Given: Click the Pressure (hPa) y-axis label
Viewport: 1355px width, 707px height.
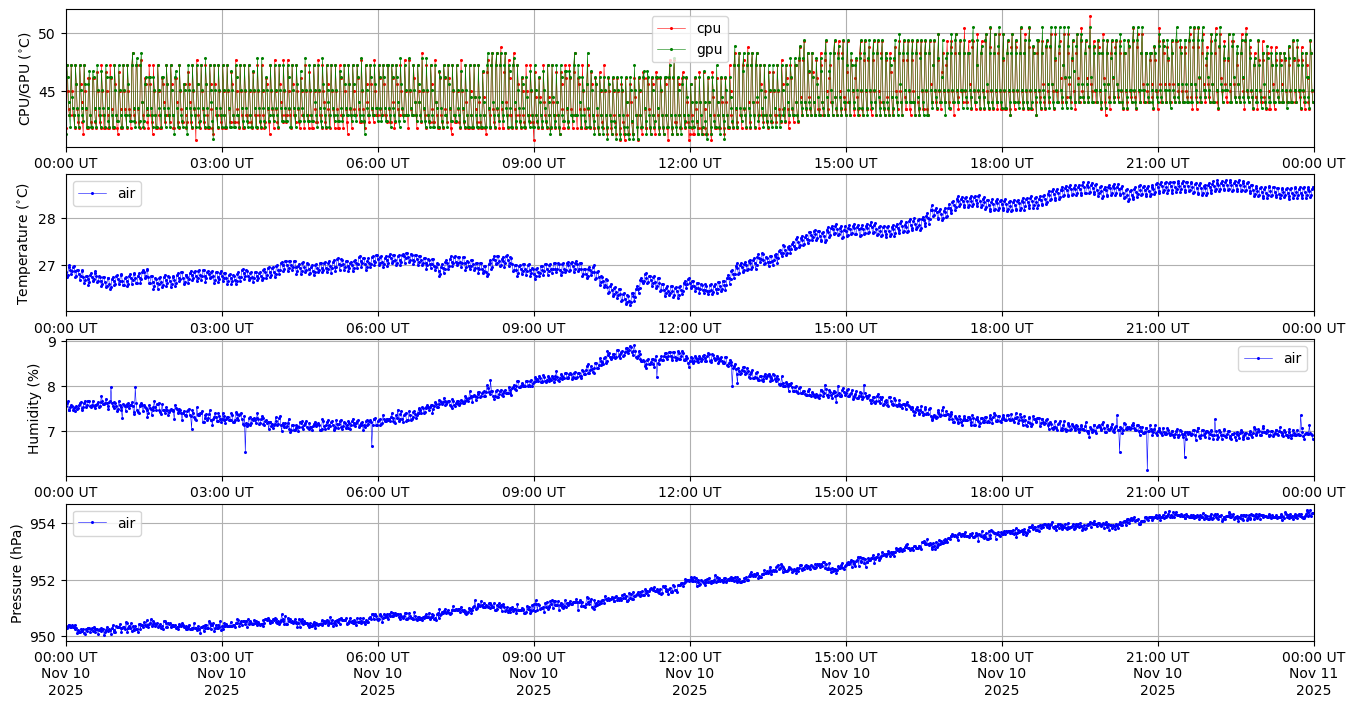Looking at the screenshot, I should coord(17,573).
